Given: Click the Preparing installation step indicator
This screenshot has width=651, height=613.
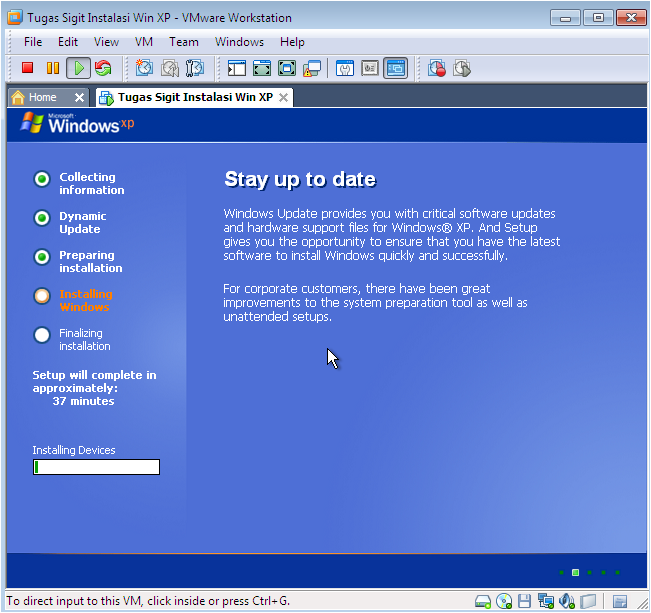Looking at the screenshot, I should (x=42, y=257).
